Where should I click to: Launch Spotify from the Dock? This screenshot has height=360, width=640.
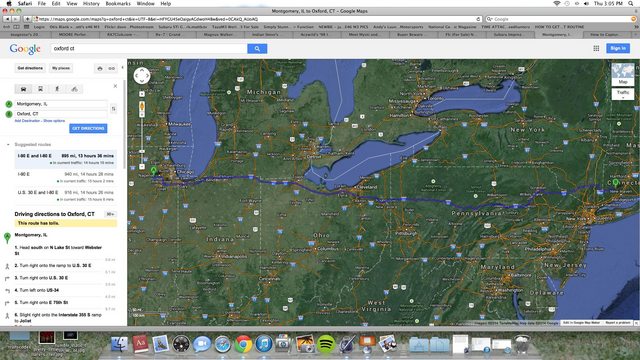(x=326, y=344)
